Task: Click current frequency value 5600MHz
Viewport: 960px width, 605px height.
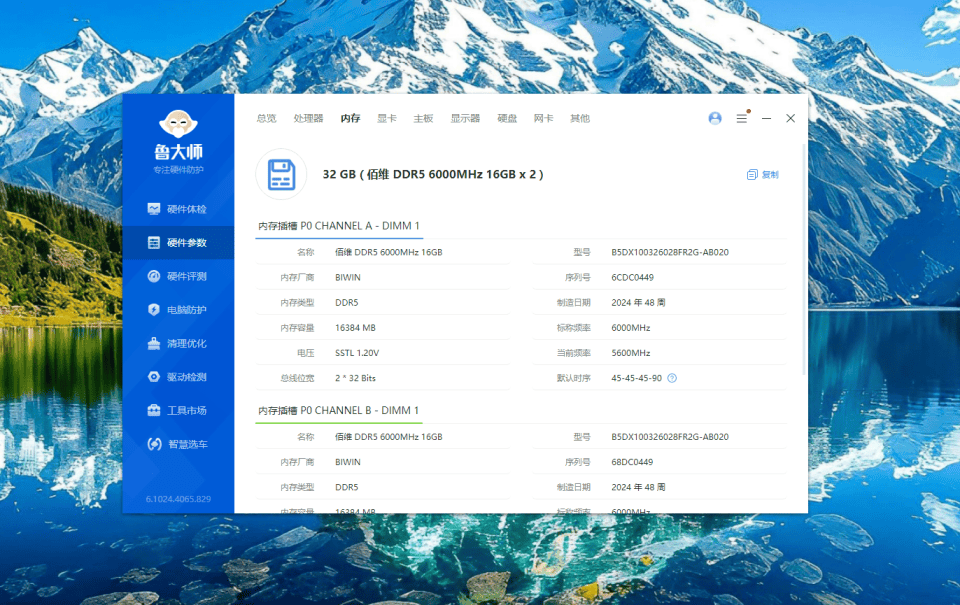Action: [631, 353]
